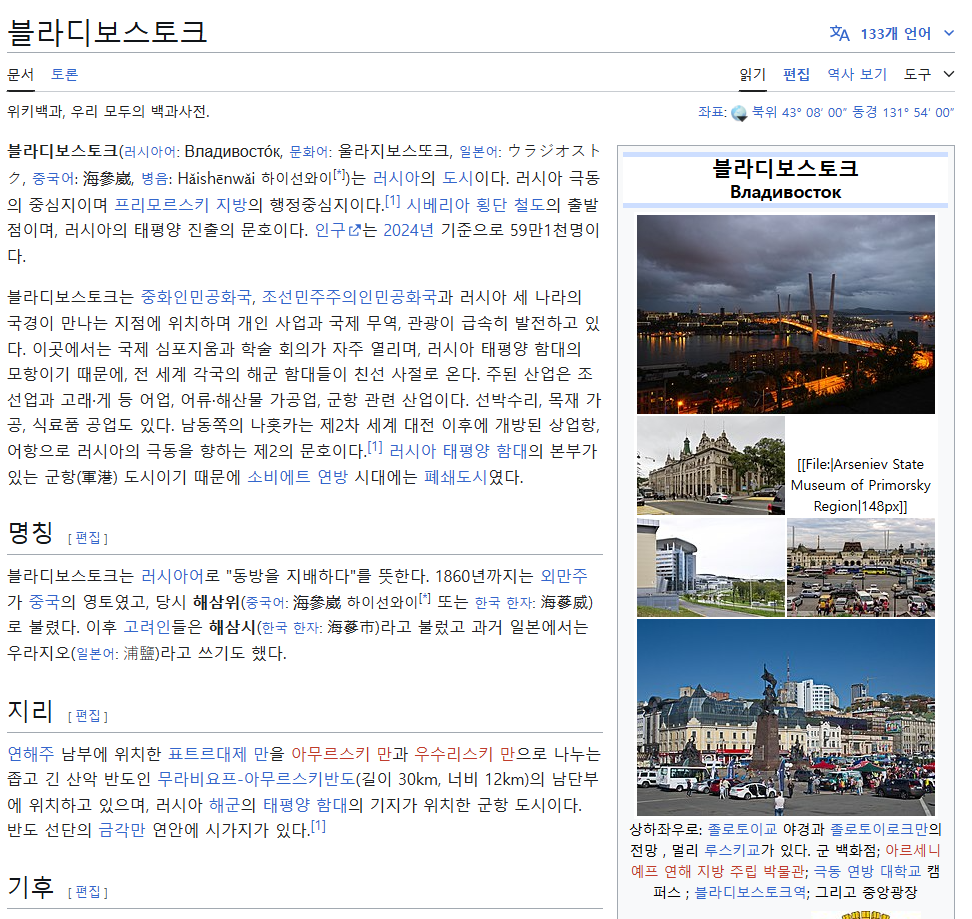
Task: Open the 고려인 link
Action: coord(147,627)
